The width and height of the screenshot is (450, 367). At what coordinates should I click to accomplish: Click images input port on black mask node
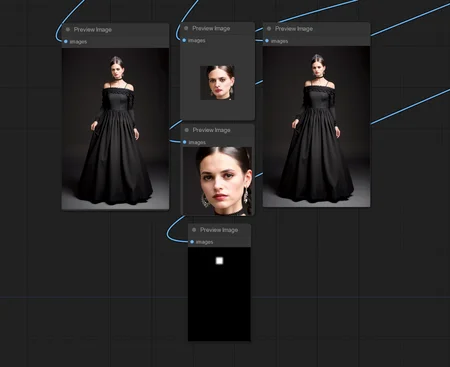coord(192,242)
